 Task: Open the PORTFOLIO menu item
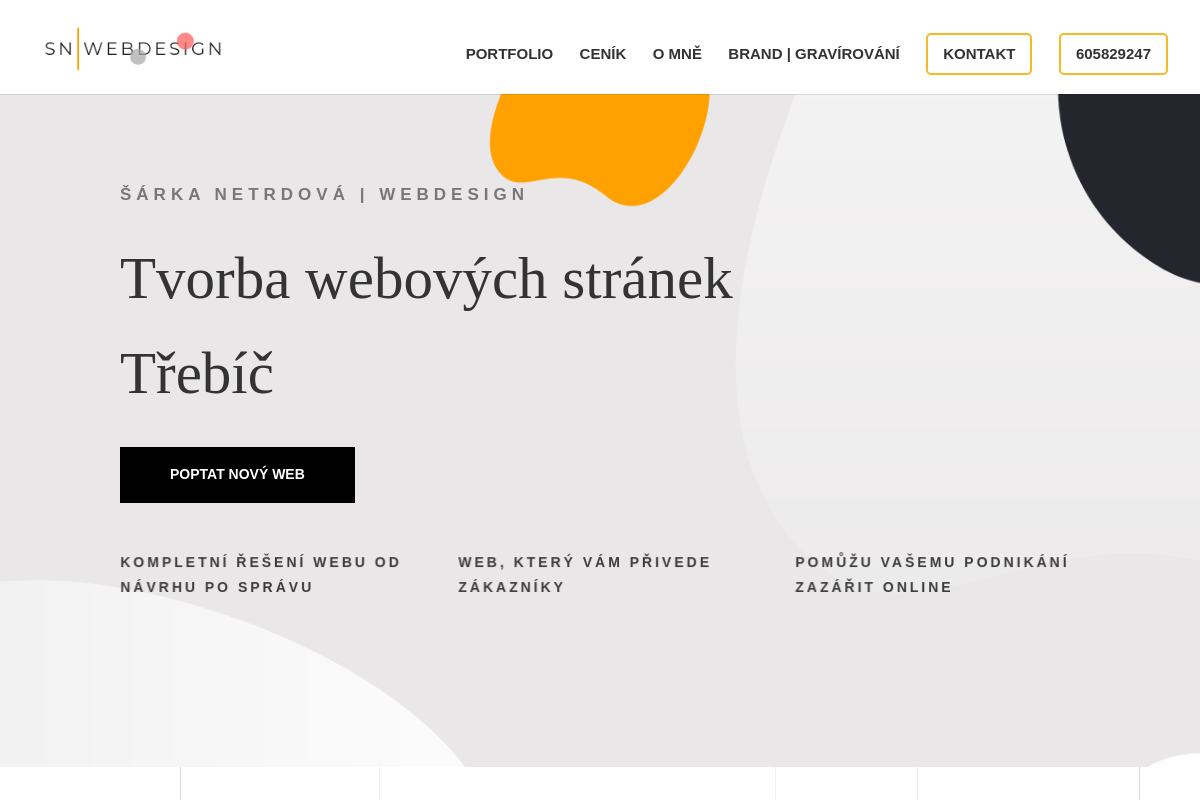[x=509, y=54]
